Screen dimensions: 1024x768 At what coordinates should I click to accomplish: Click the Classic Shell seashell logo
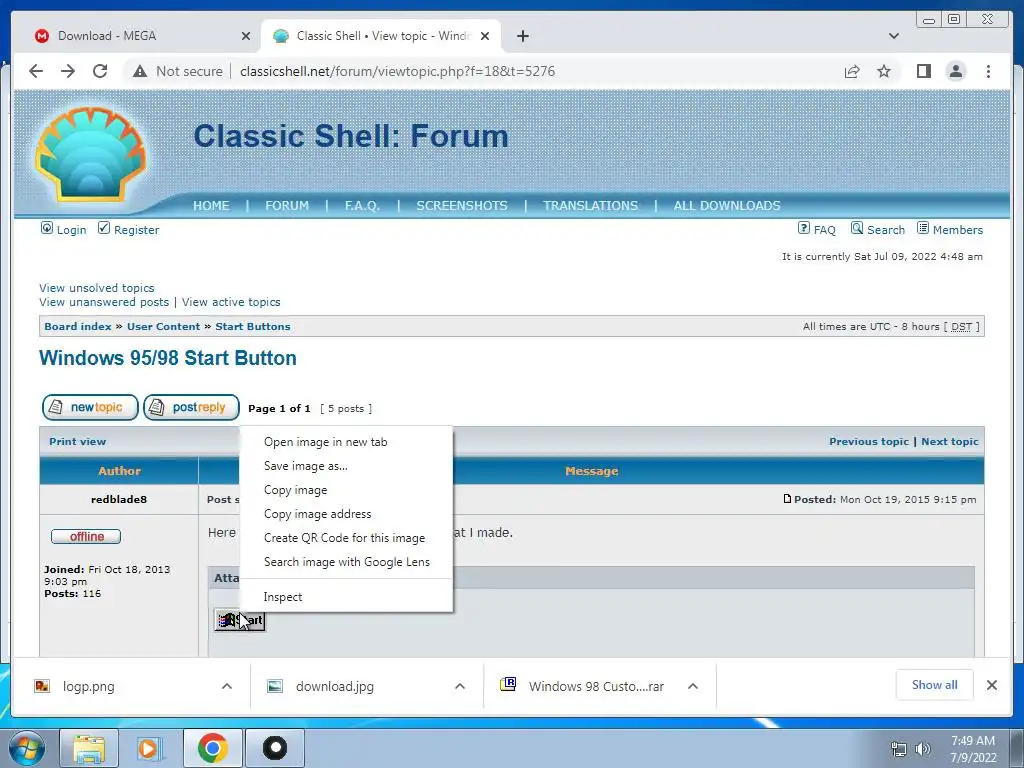point(90,154)
